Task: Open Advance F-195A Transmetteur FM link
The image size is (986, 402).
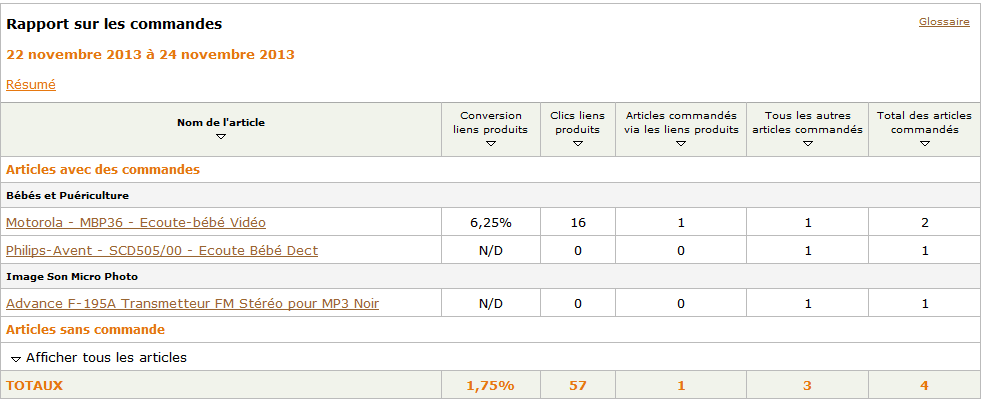Action: coord(192,303)
